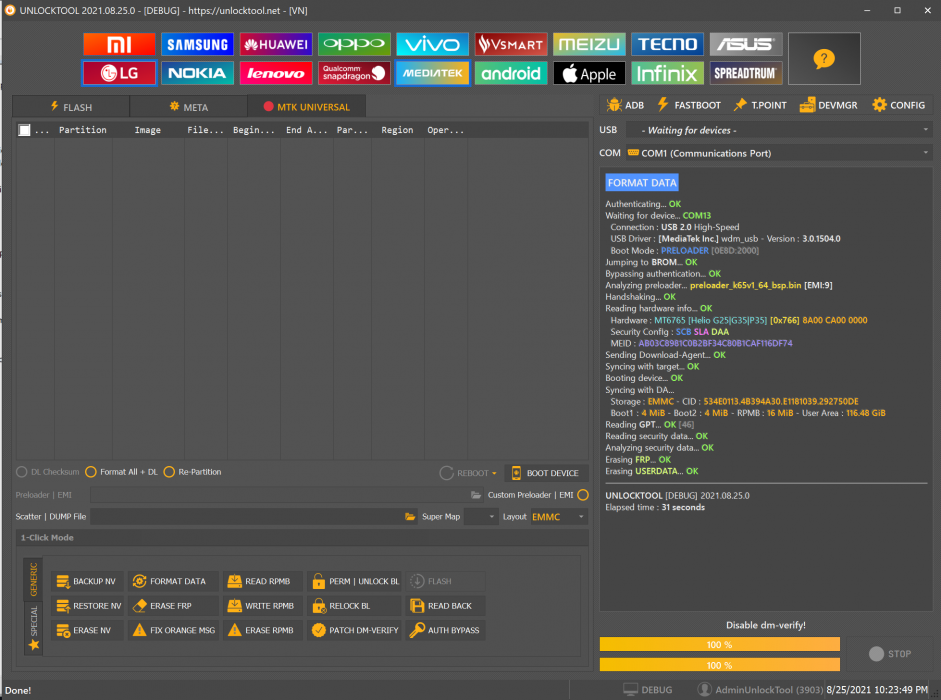Viewport: 941px width, 700px height.
Task: Click the yellow question mark help icon
Action: (824, 59)
